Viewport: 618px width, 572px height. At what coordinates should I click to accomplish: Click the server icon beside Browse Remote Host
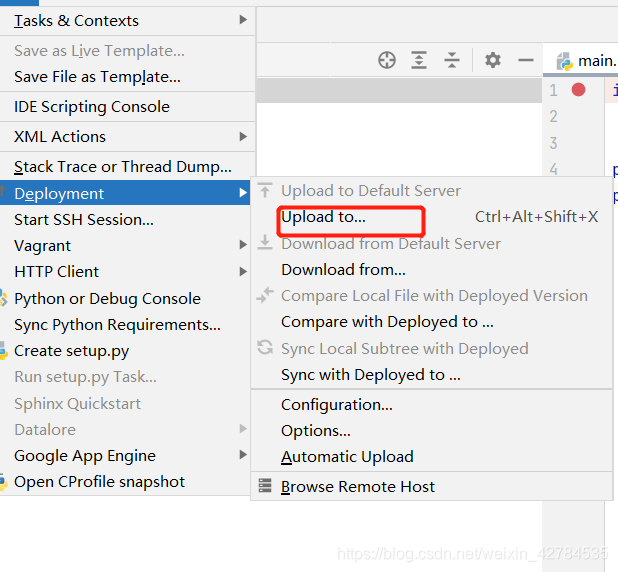point(265,486)
